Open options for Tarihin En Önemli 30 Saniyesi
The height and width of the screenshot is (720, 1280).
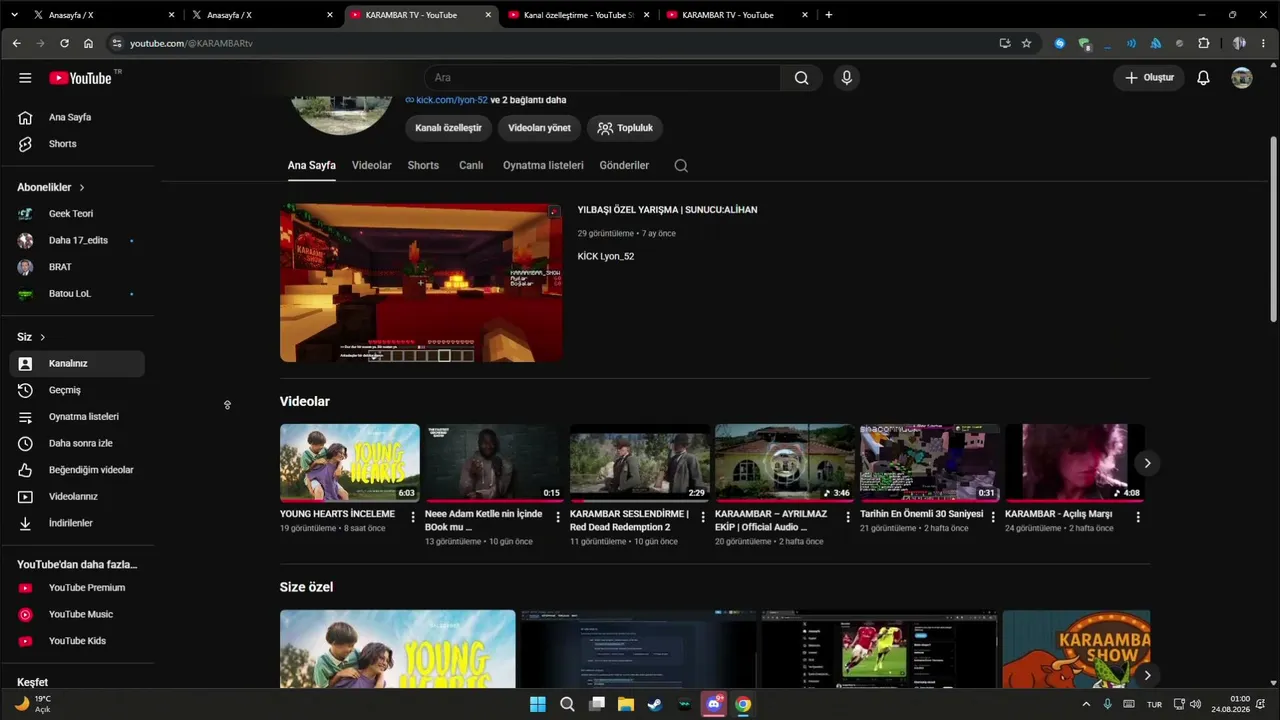coord(993,517)
